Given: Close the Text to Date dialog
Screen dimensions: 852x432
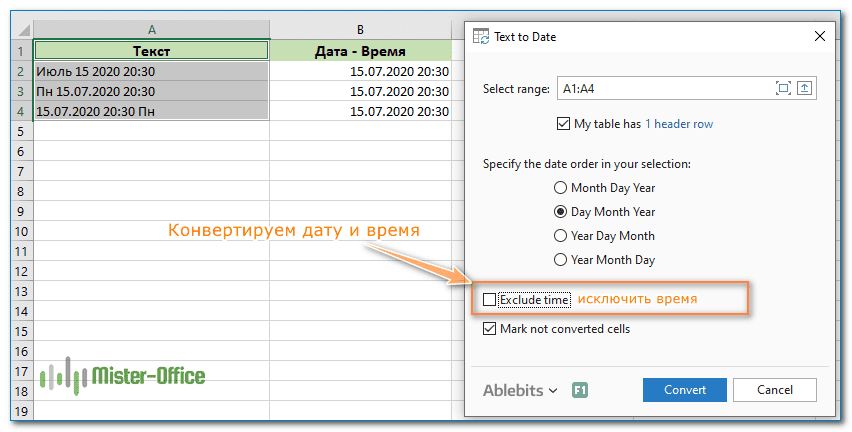Looking at the screenshot, I should [x=820, y=36].
